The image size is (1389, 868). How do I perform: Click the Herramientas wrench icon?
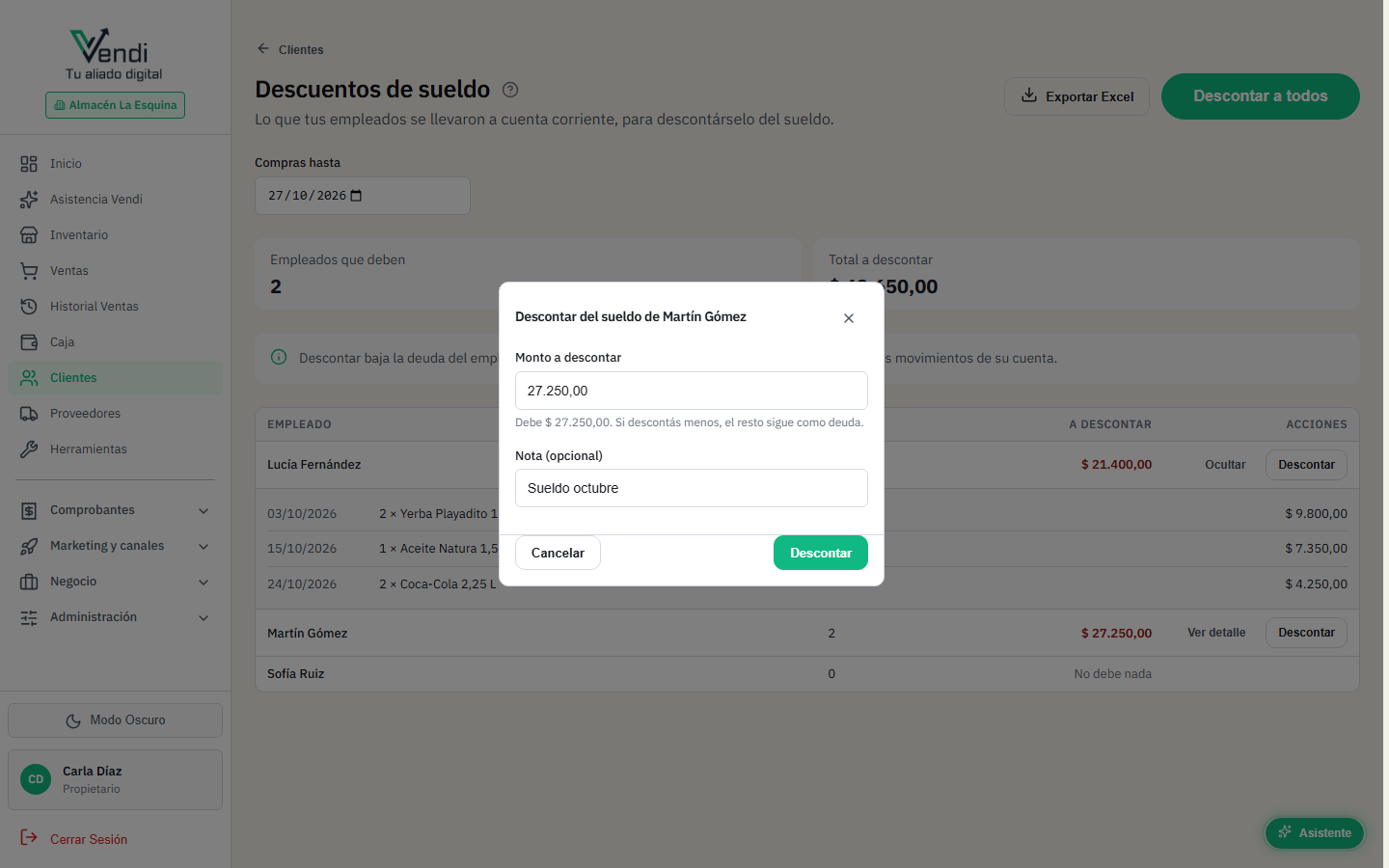[x=29, y=449]
